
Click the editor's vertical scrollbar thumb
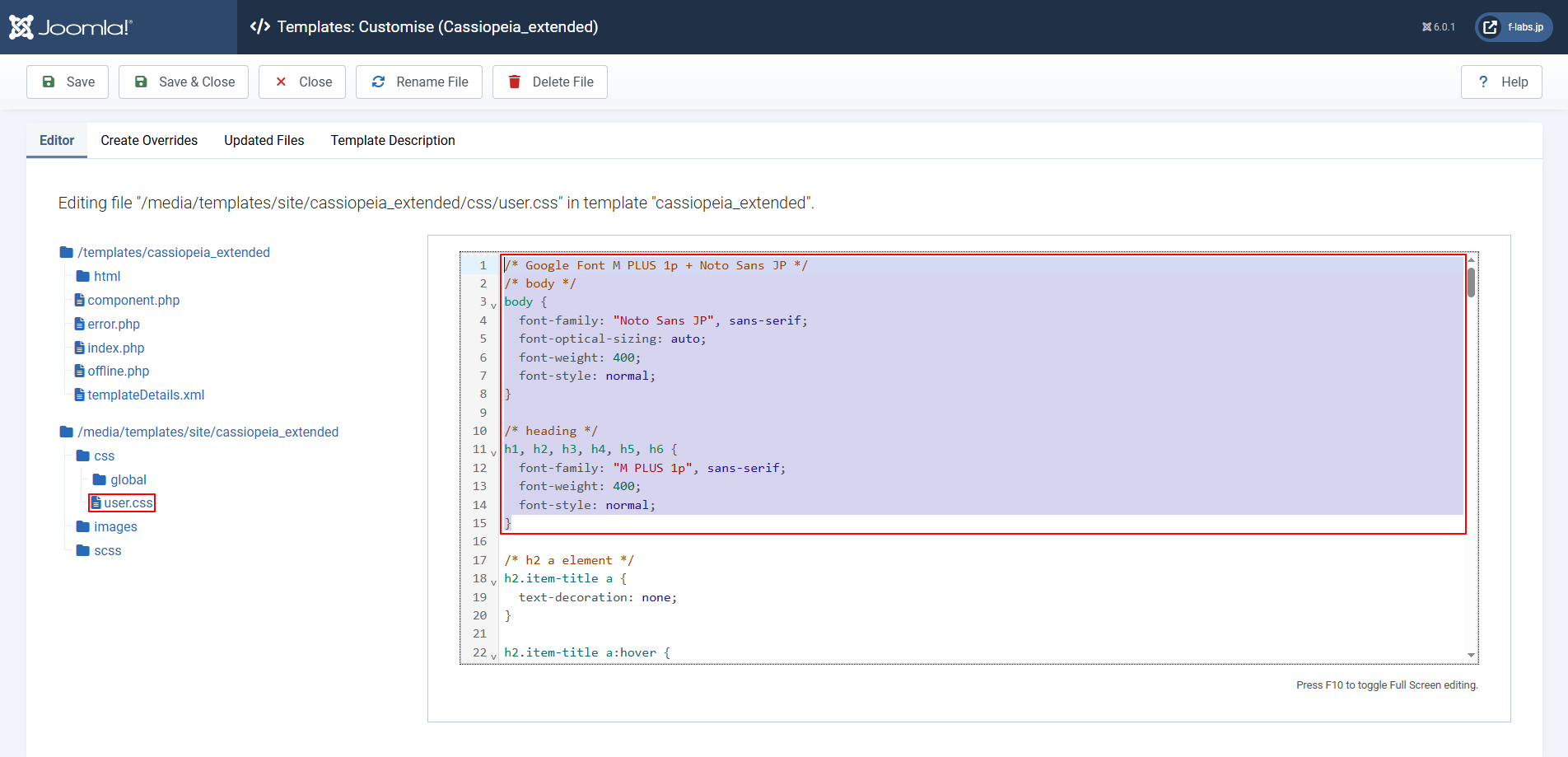point(1471,283)
